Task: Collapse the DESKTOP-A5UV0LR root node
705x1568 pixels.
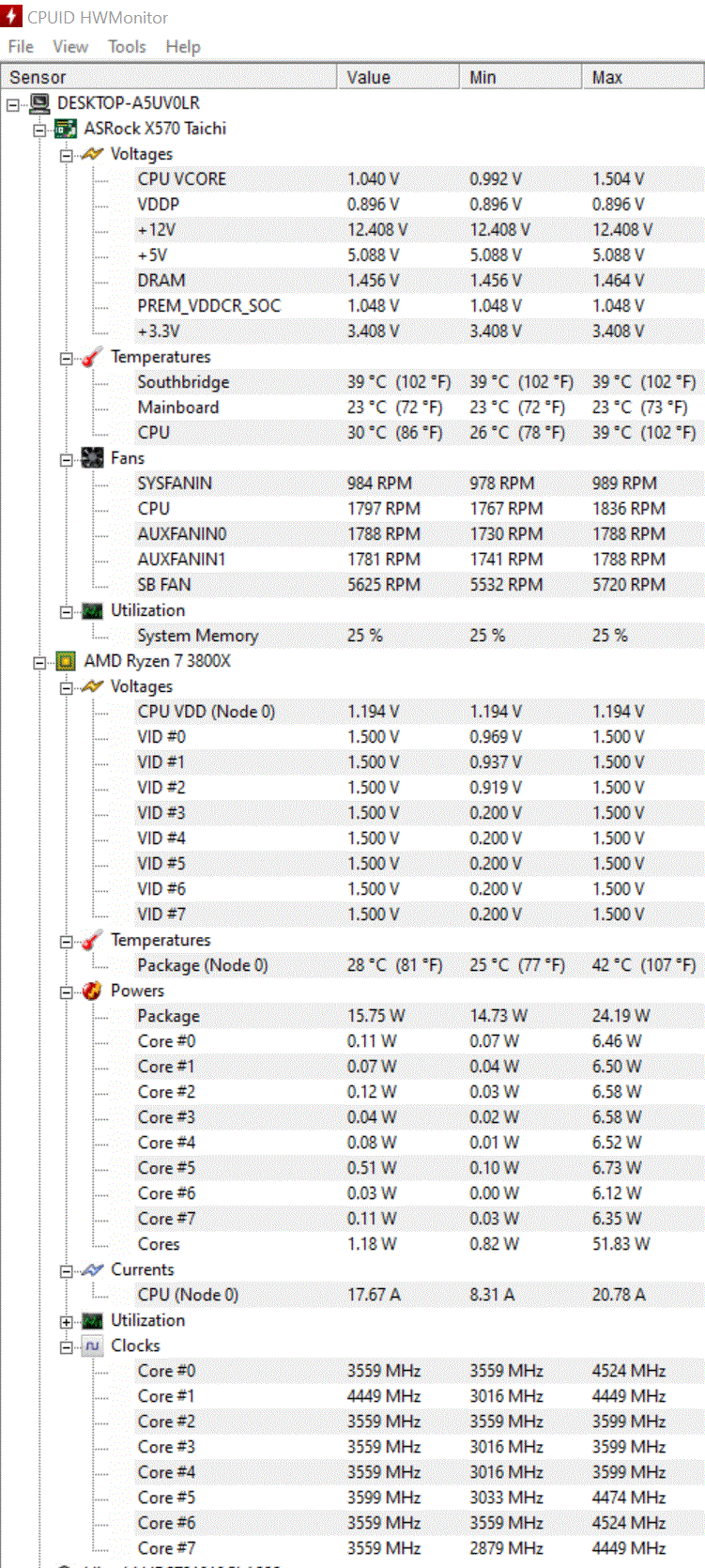Action: (x=13, y=103)
